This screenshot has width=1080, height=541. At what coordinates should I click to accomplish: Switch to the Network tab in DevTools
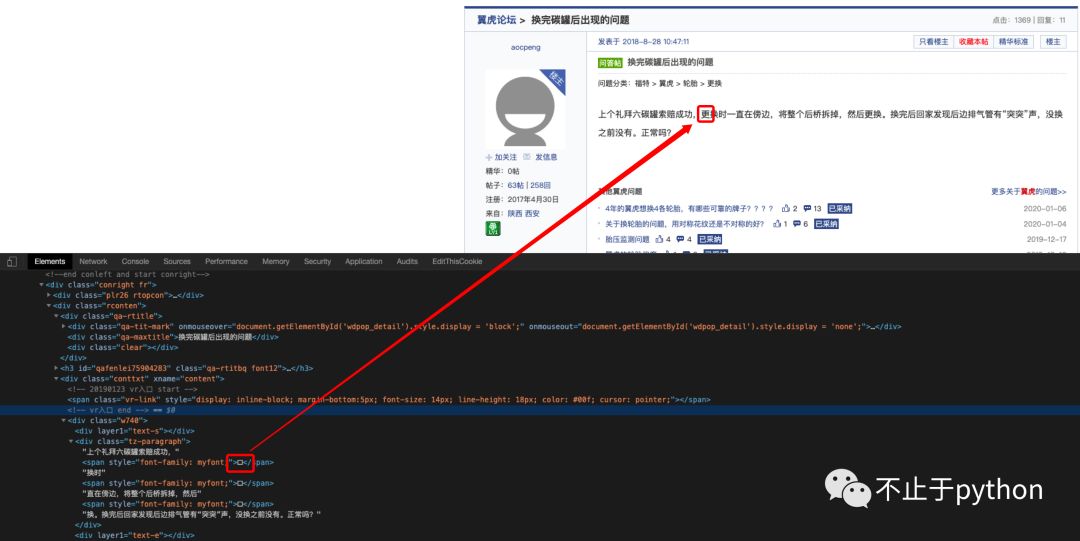93,262
